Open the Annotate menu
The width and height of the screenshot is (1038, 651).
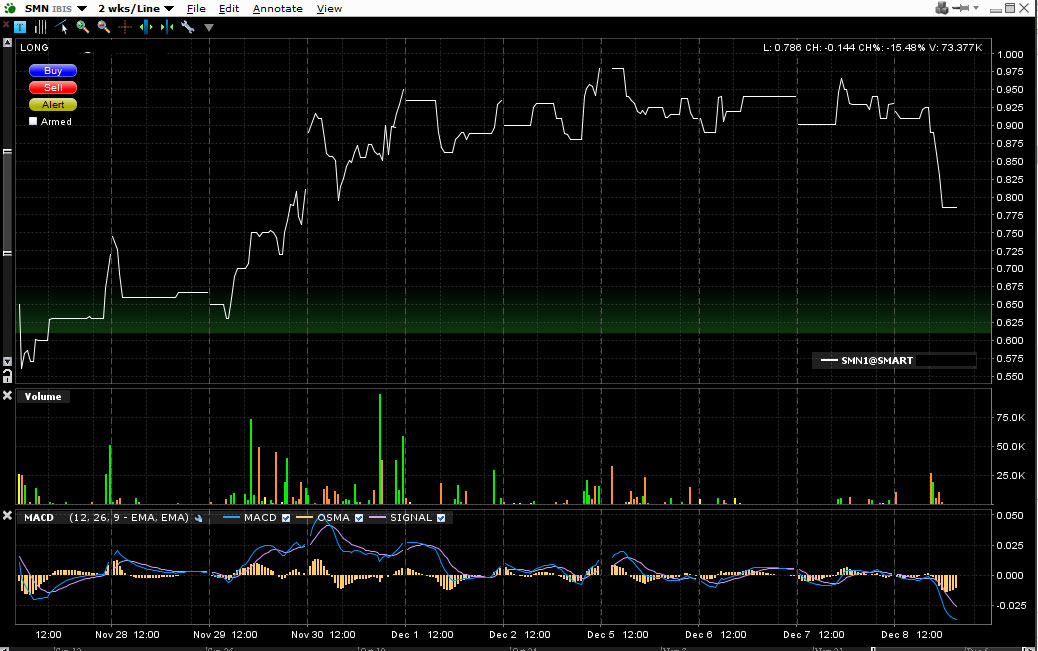point(277,9)
